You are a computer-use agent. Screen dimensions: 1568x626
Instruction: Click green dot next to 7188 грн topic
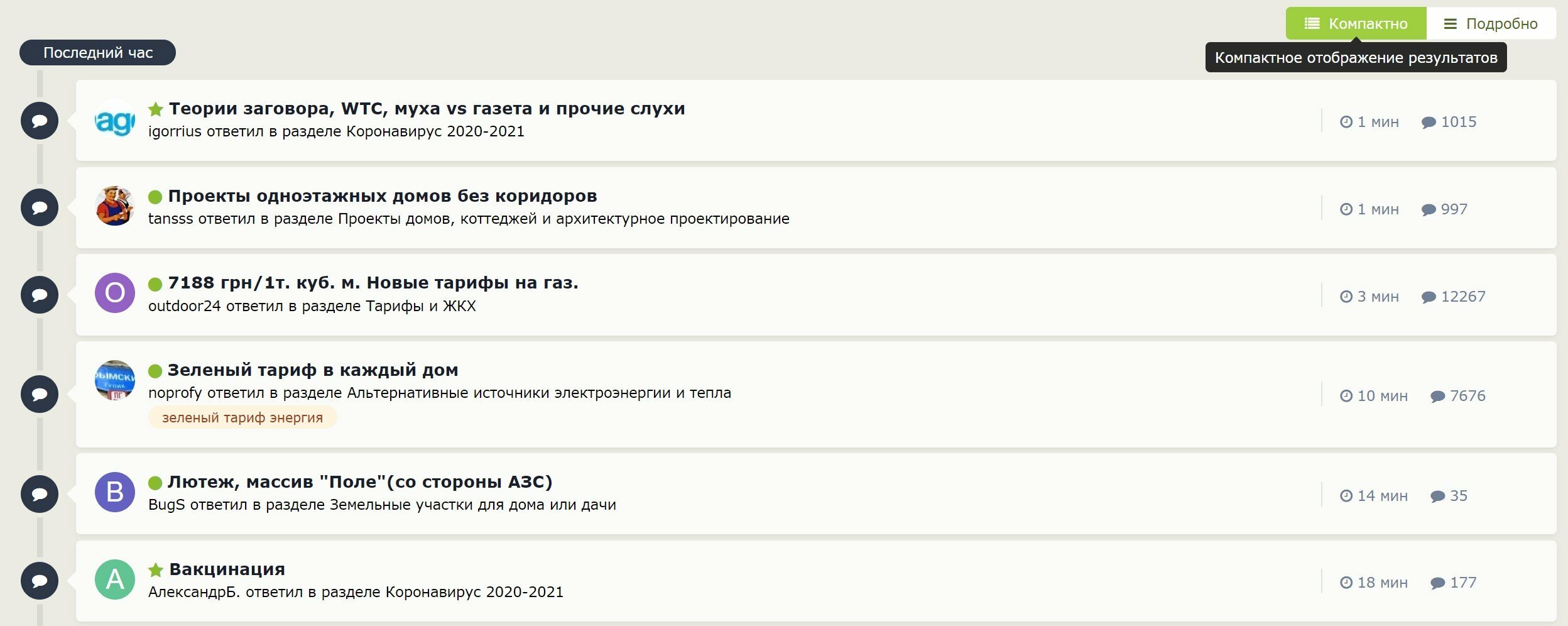tap(155, 284)
